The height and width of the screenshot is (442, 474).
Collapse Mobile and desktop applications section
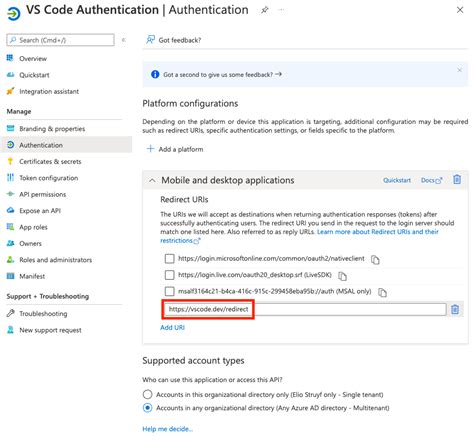click(152, 180)
